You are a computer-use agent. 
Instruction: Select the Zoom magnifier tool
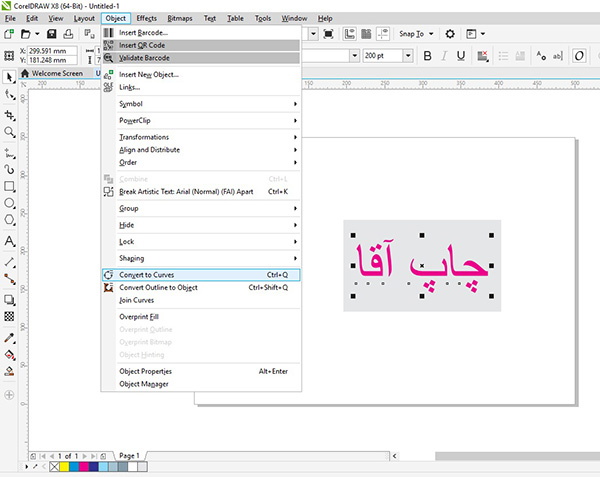pyautogui.click(x=9, y=132)
